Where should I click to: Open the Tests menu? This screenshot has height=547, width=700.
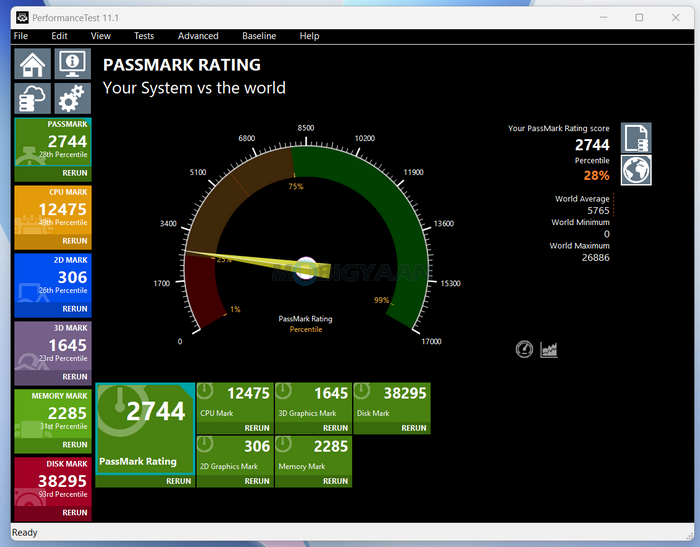click(x=144, y=36)
